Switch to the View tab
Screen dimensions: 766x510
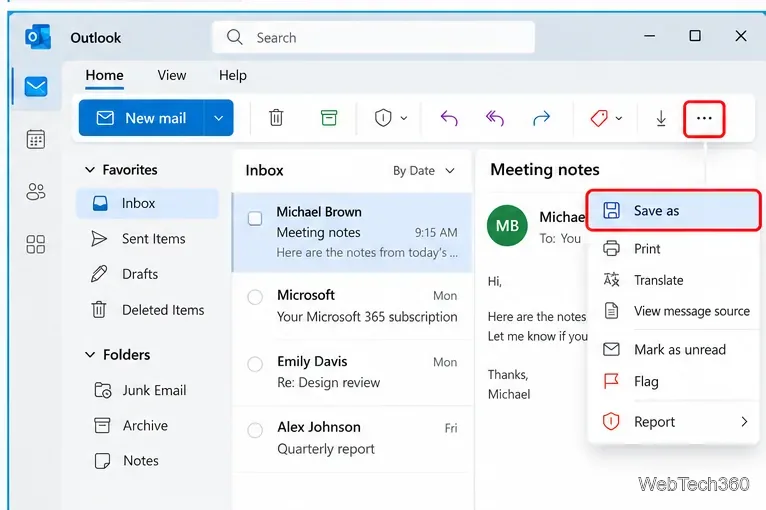[171, 75]
